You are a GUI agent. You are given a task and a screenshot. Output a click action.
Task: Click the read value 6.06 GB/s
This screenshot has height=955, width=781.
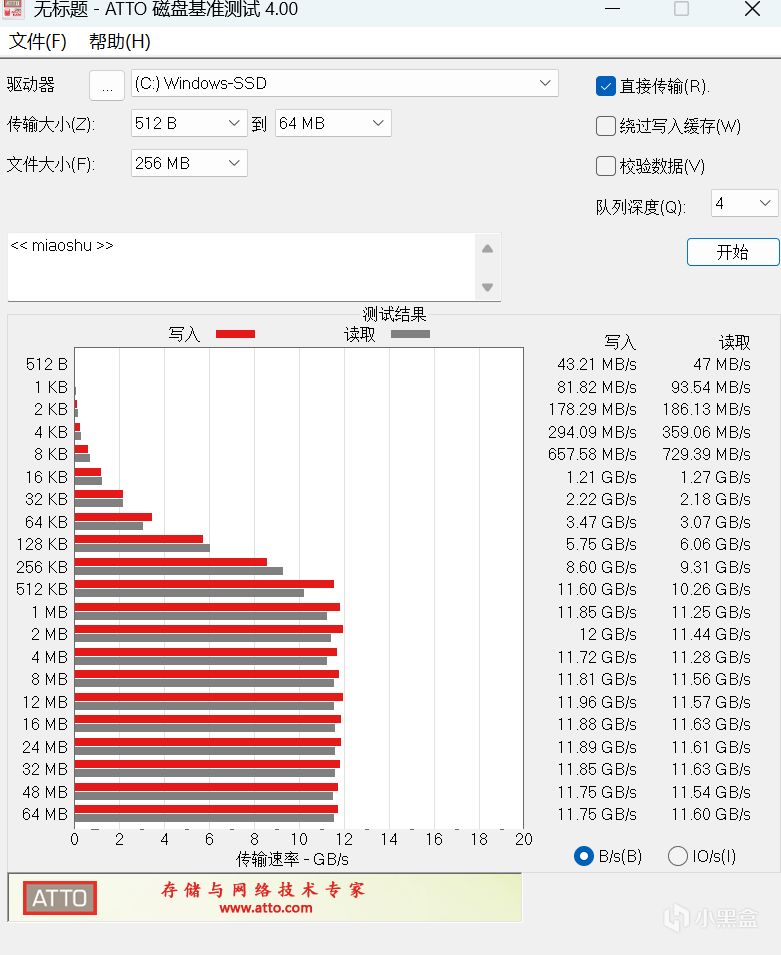click(x=715, y=544)
